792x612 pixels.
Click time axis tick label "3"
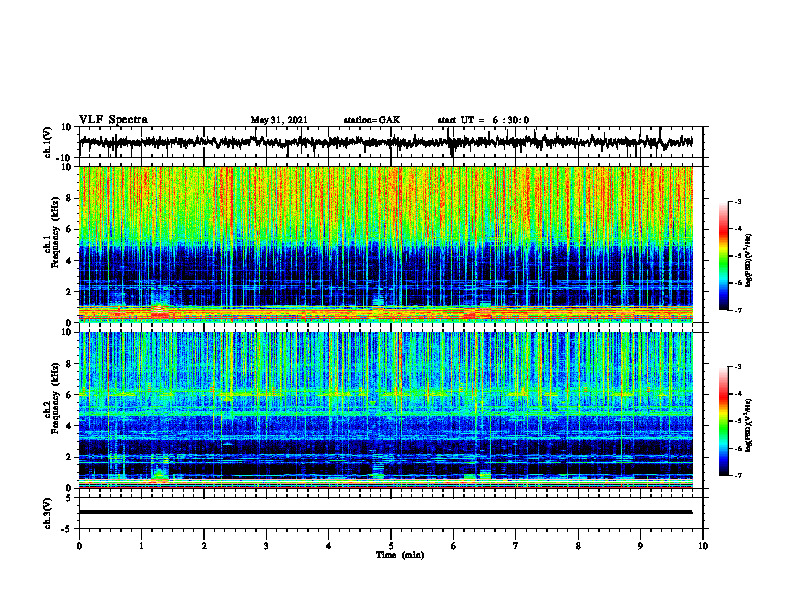[266, 546]
